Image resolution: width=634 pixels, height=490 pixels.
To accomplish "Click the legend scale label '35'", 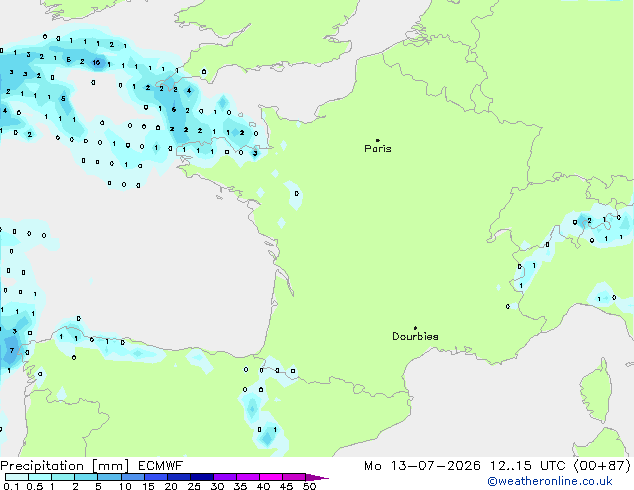I will point(240,486).
